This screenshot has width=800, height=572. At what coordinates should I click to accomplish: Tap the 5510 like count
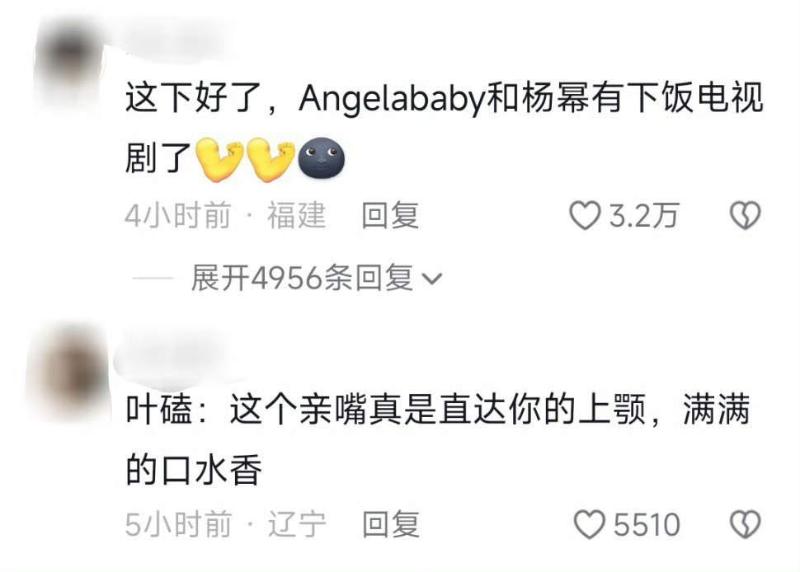[647, 525]
